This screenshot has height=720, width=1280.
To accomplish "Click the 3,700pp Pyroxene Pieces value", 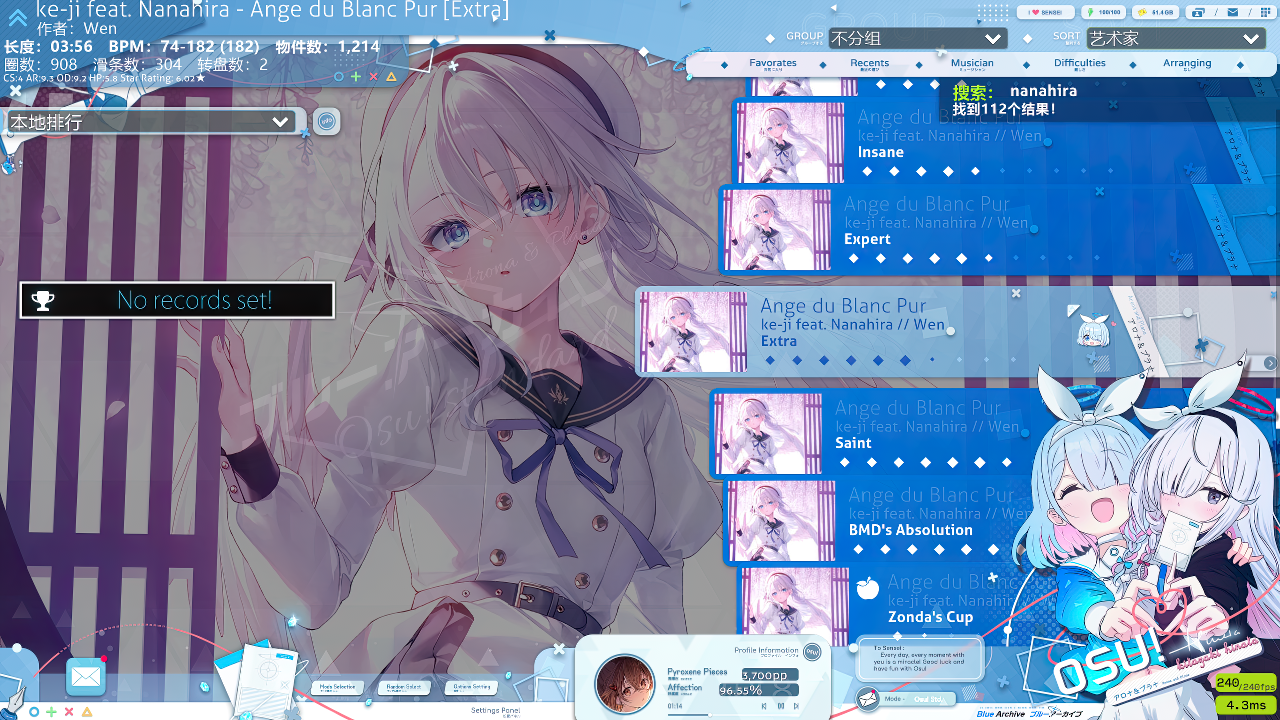I will point(770,675).
